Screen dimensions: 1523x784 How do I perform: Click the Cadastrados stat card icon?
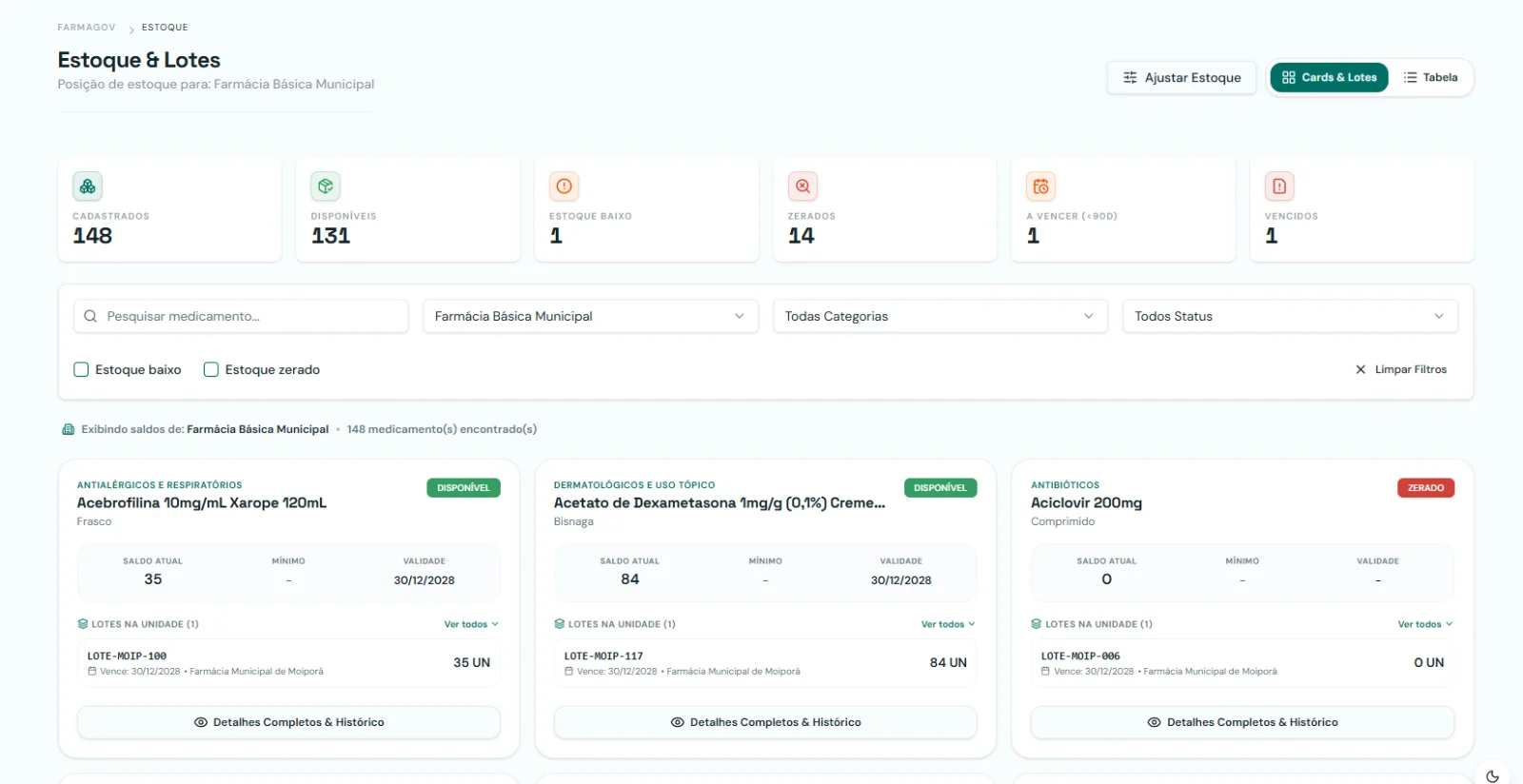pyautogui.click(x=88, y=186)
